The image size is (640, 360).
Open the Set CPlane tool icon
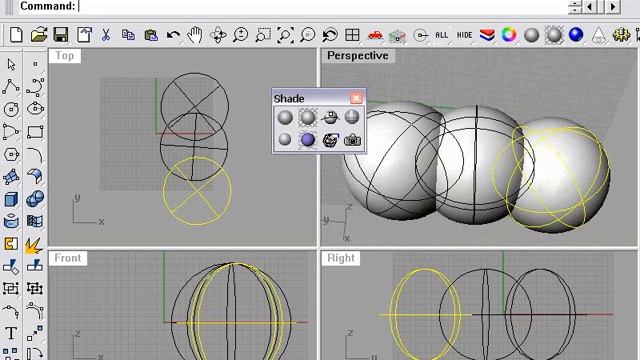(x=397, y=36)
